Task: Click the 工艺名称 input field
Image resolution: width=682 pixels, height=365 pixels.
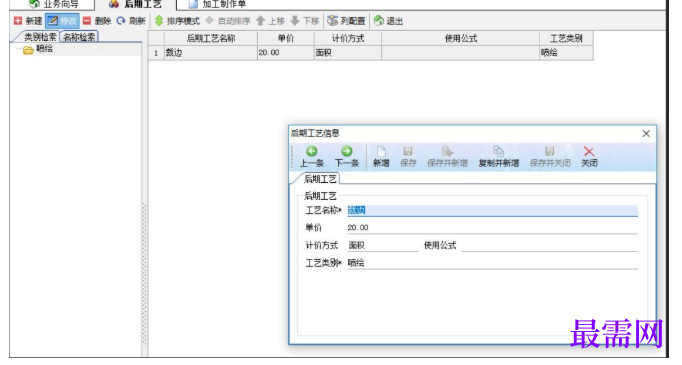Action: coord(492,211)
